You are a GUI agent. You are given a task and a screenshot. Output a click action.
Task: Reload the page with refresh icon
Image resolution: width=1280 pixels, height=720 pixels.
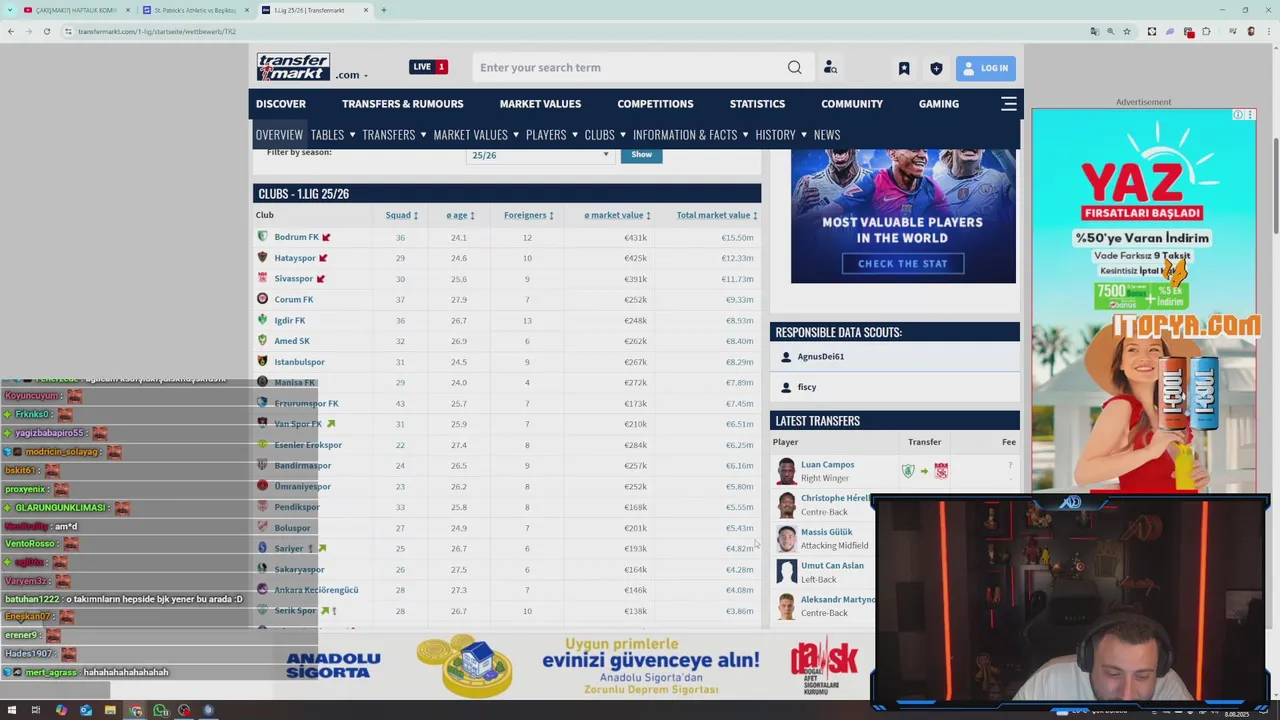click(46, 31)
